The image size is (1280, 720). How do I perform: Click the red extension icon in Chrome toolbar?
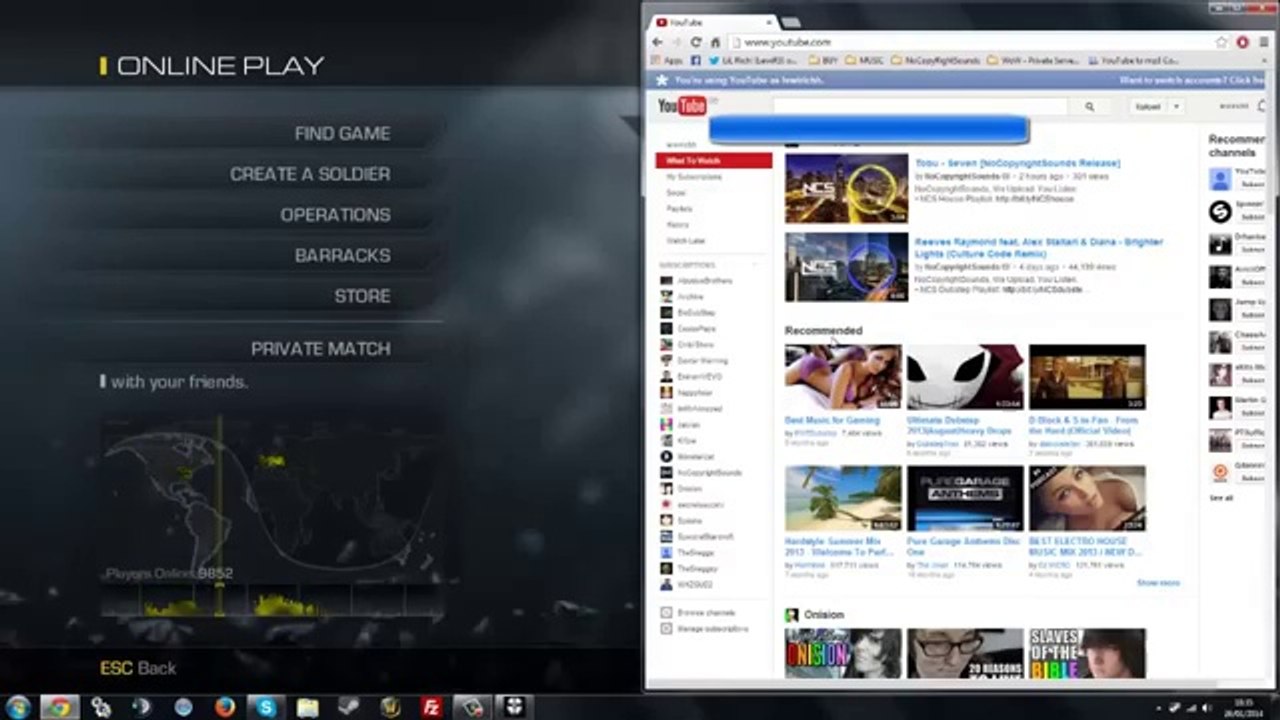[1243, 42]
